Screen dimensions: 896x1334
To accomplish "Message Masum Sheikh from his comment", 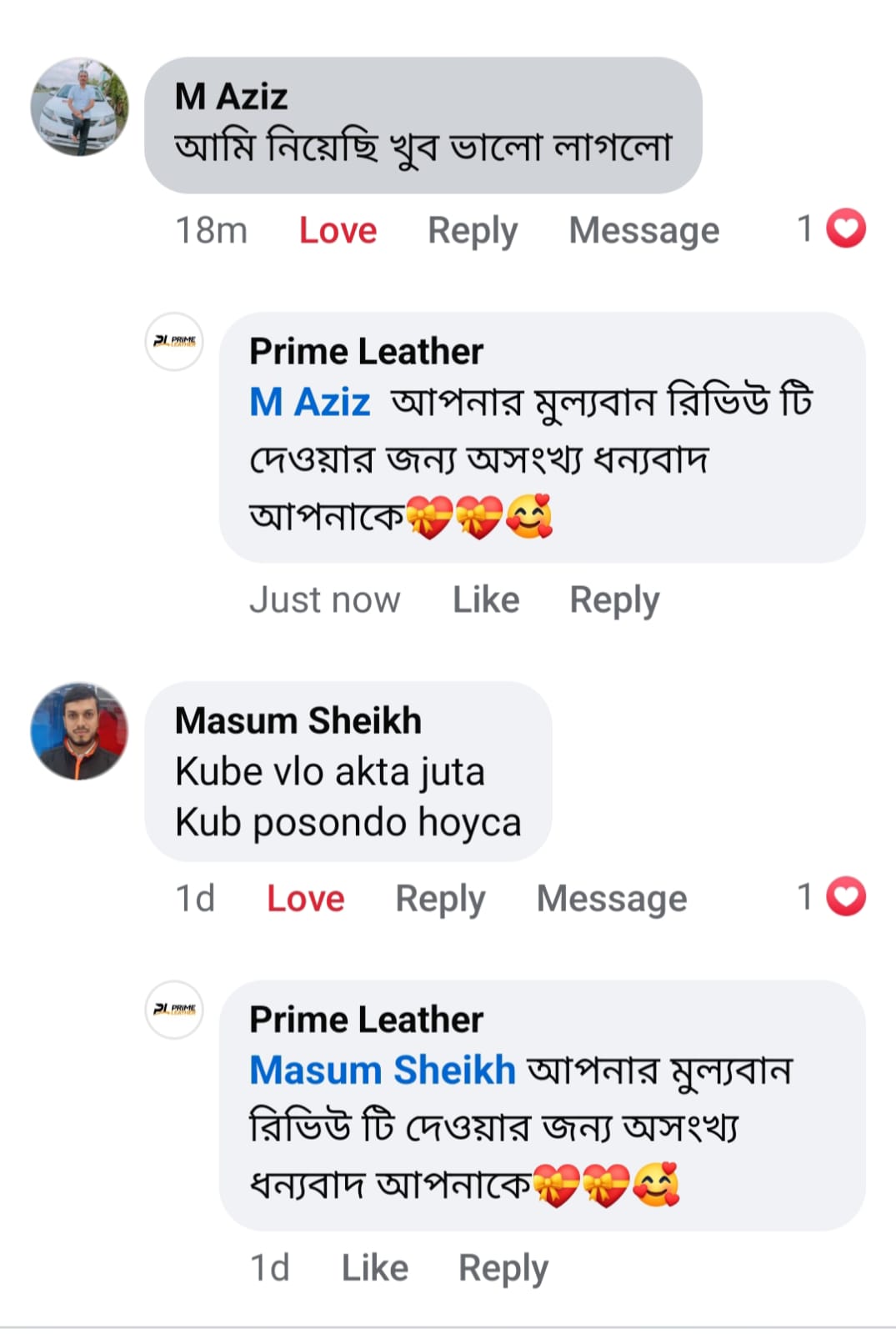I will [x=612, y=899].
